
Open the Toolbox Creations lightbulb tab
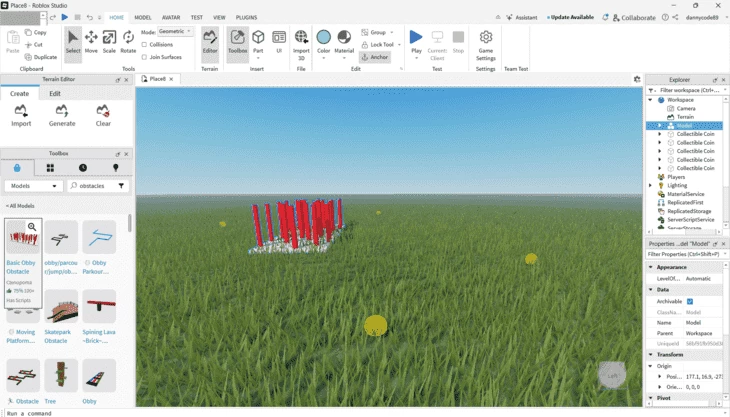[115, 168]
